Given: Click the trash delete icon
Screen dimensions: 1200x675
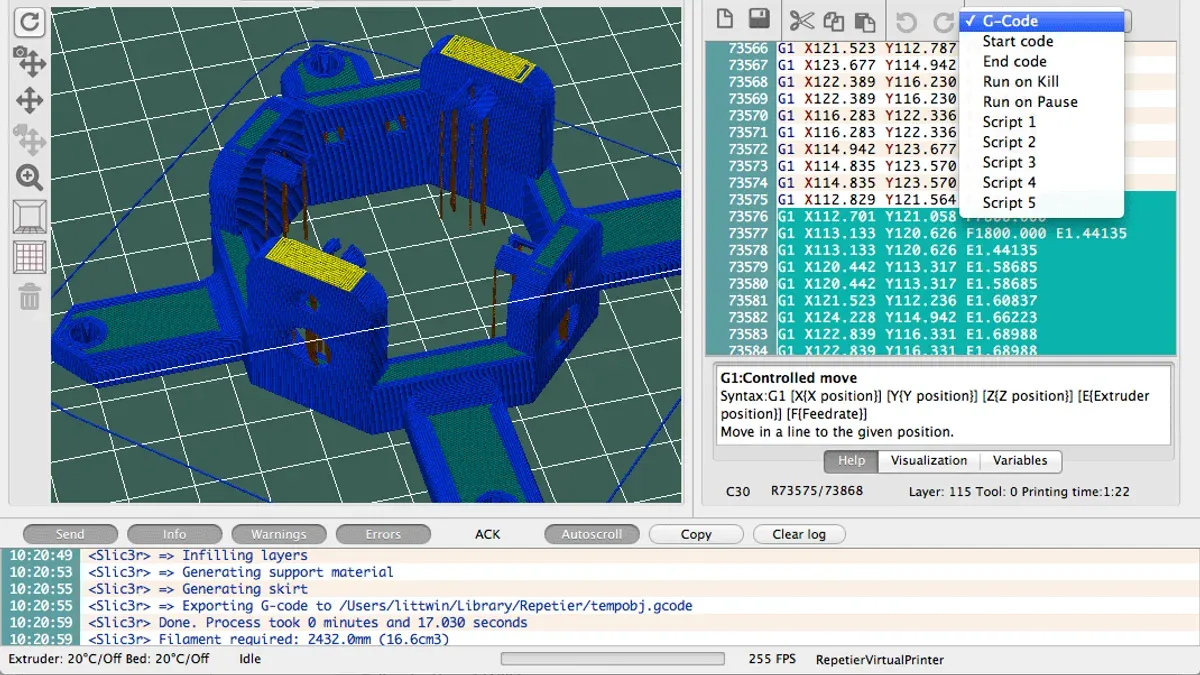Looking at the screenshot, I should [x=29, y=296].
